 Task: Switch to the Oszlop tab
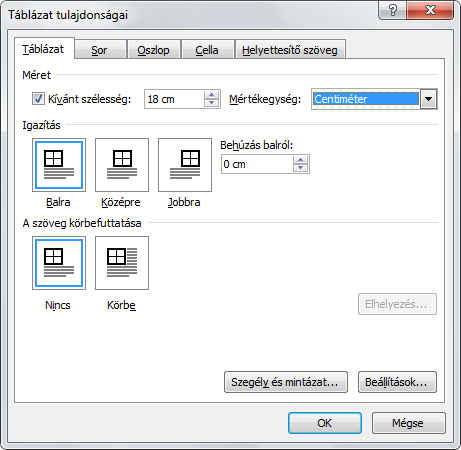pos(154,50)
